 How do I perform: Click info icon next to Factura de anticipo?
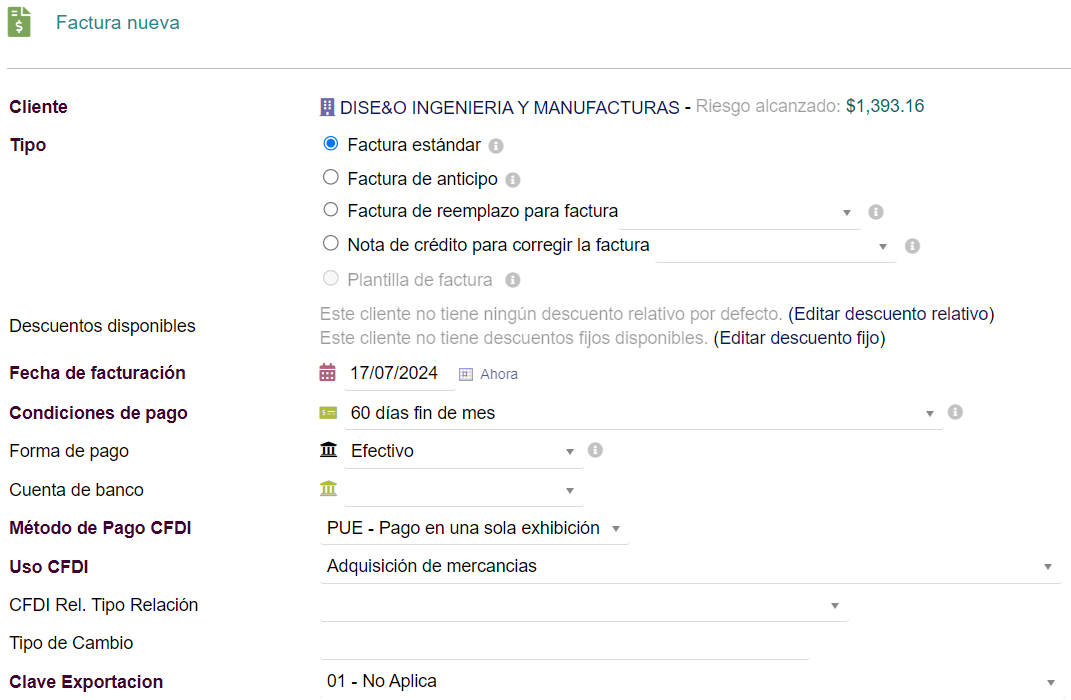click(513, 180)
